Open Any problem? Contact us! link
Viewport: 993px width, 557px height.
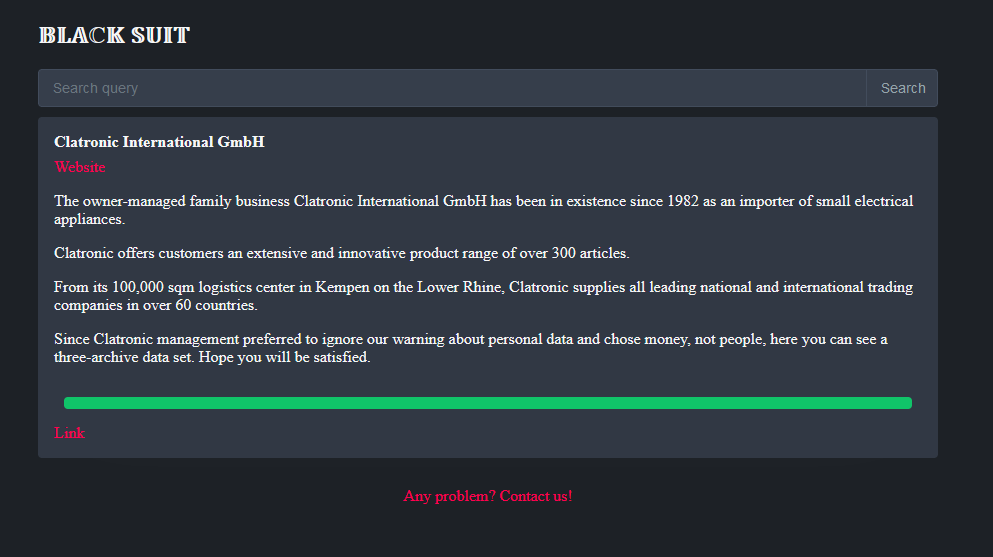pyautogui.click(x=488, y=496)
